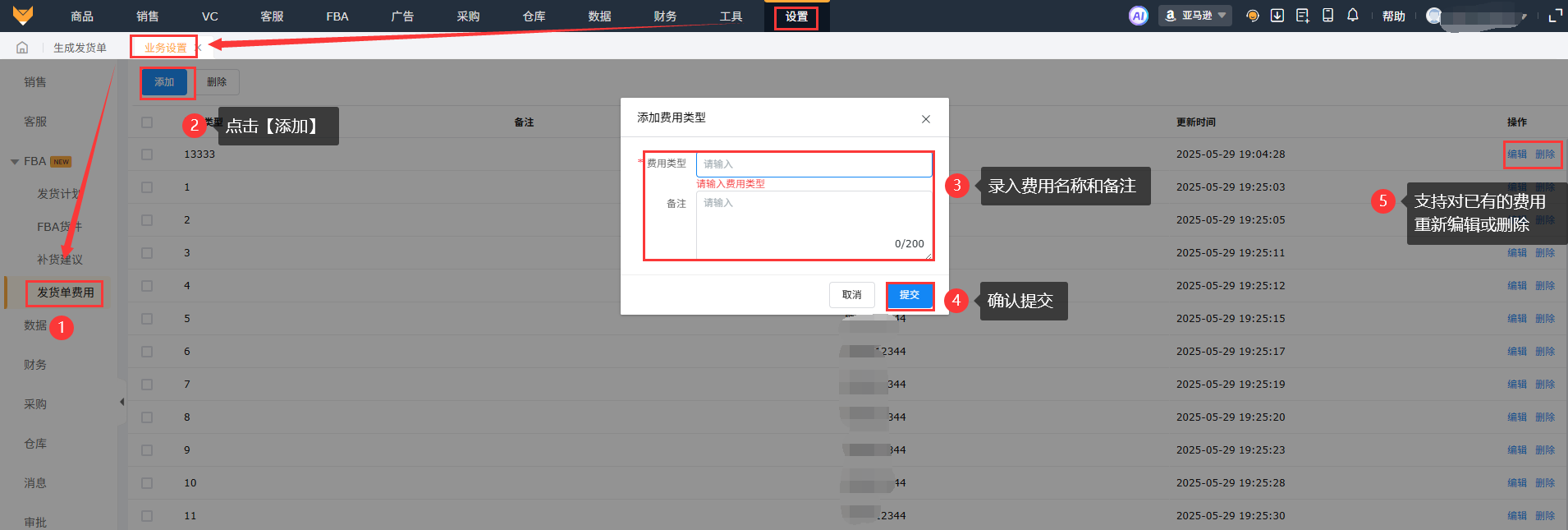Open the 采购 top menu

coord(468,16)
